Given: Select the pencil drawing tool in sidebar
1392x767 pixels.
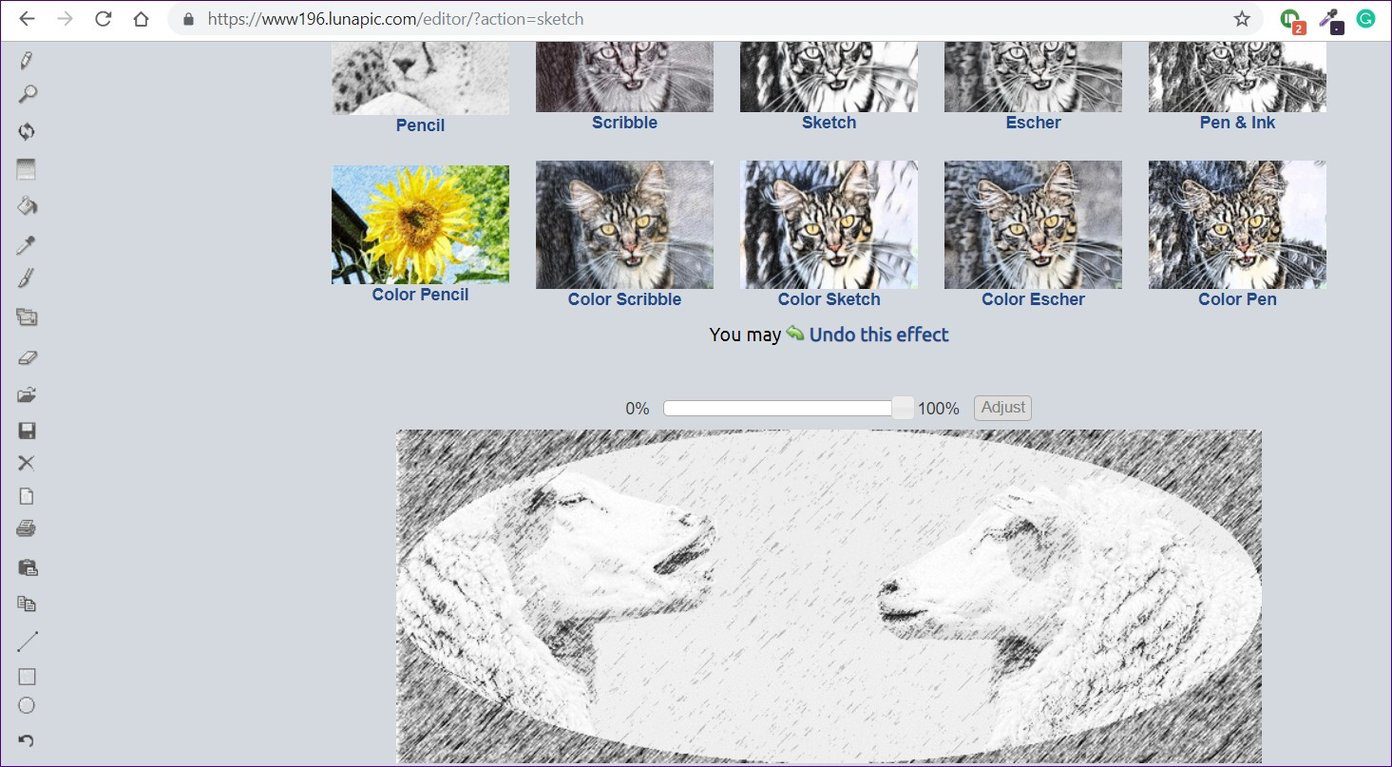Looking at the screenshot, I should 27,60.
